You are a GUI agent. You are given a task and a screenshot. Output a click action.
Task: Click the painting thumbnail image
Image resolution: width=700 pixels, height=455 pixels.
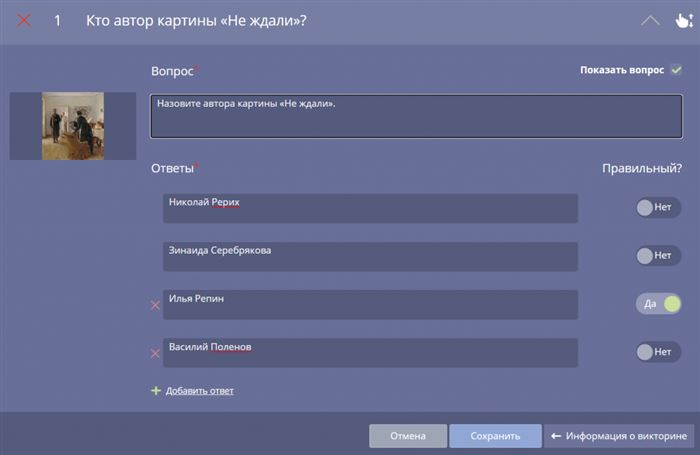tap(73, 126)
